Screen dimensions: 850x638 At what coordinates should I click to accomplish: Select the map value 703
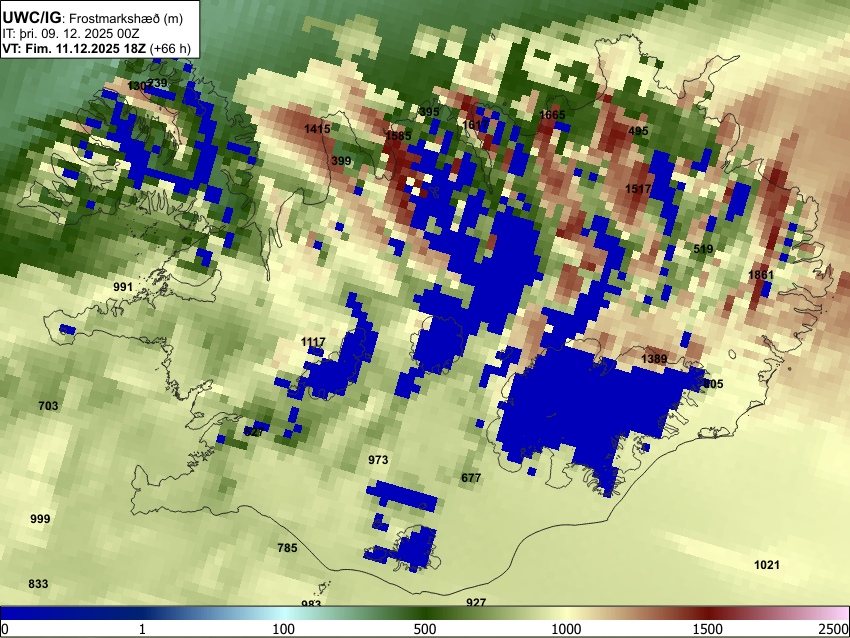48,406
